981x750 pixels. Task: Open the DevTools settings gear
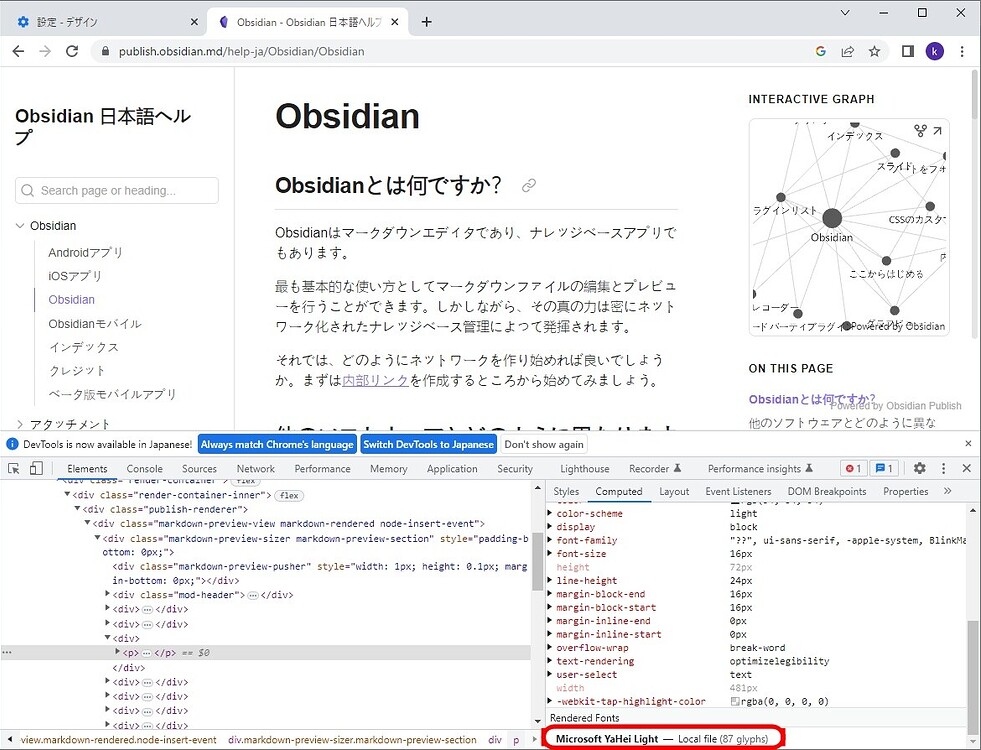(x=919, y=468)
